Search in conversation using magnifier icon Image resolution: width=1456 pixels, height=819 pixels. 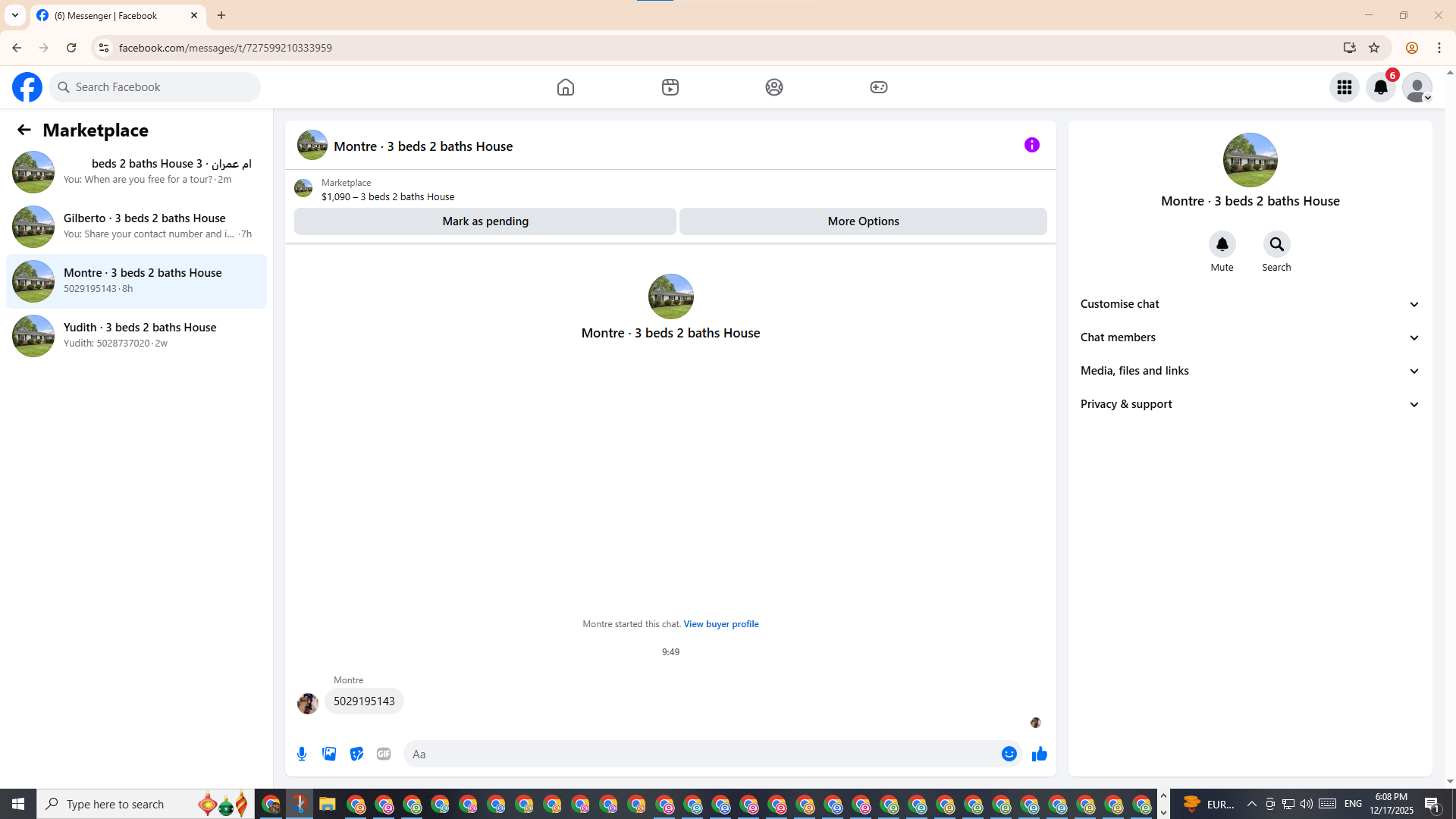1276,245
